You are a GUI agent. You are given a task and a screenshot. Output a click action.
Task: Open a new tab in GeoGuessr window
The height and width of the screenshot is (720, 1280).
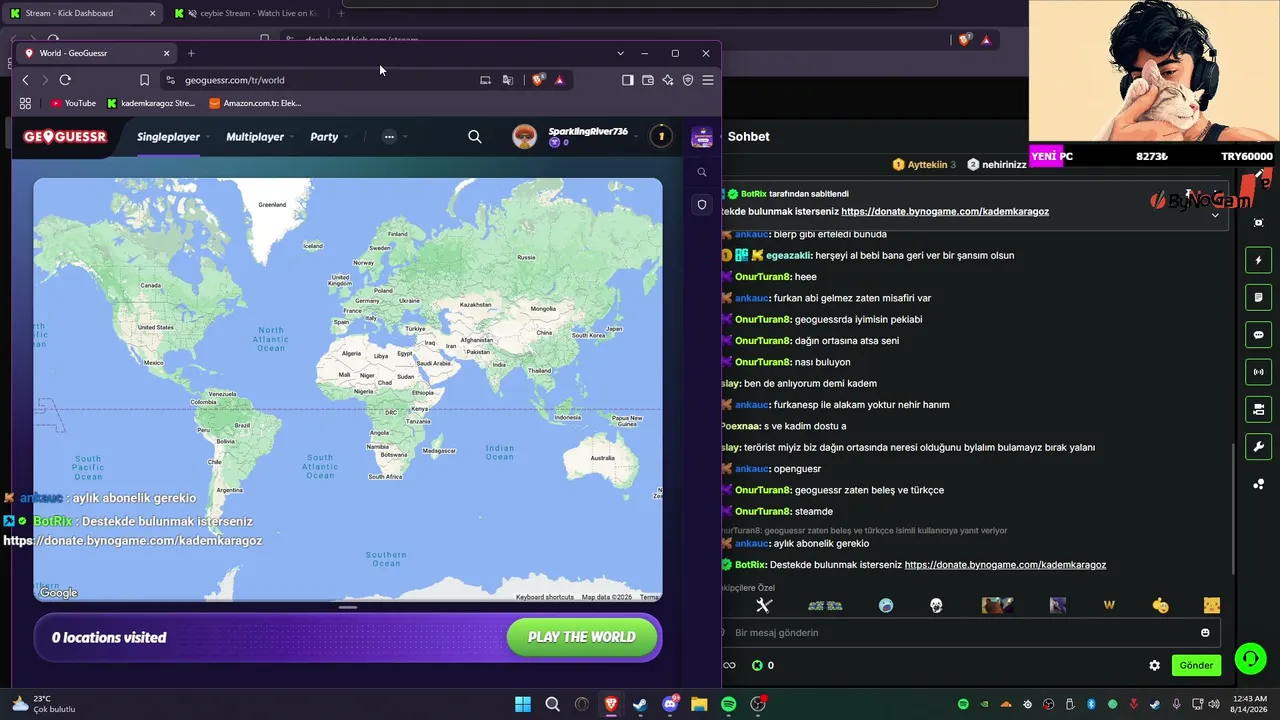(x=191, y=53)
